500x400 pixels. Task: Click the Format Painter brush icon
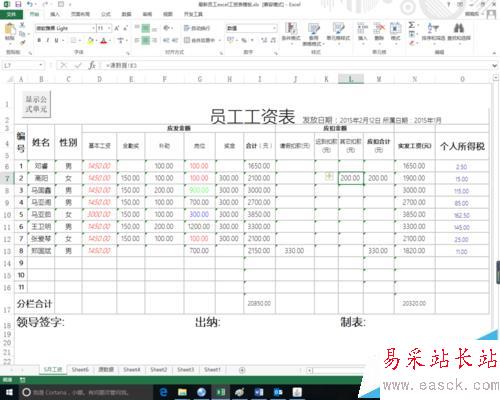pyautogui.click(x=22, y=42)
